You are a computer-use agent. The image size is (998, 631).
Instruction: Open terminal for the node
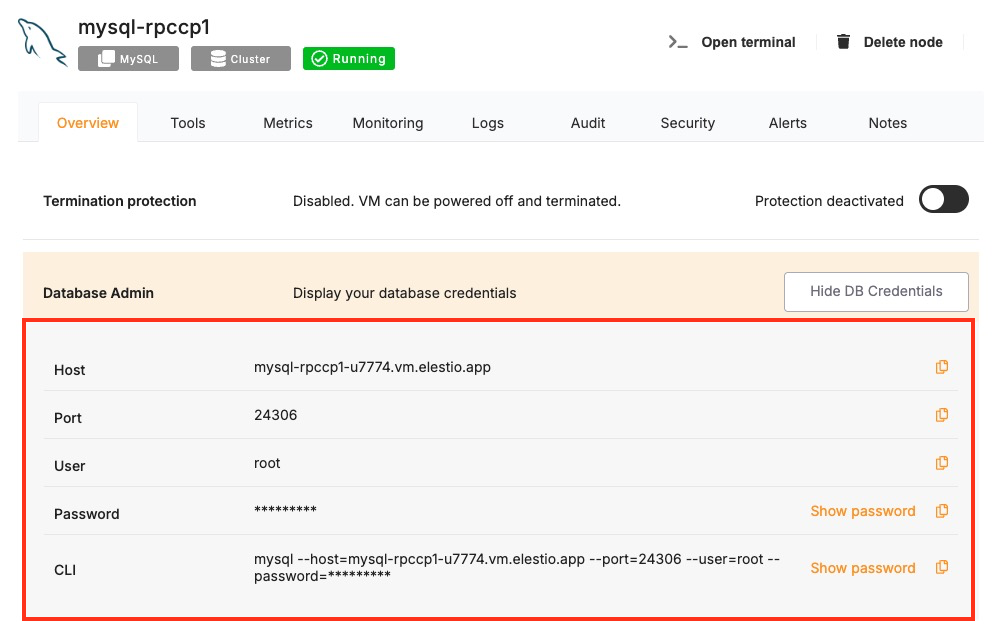click(732, 42)
